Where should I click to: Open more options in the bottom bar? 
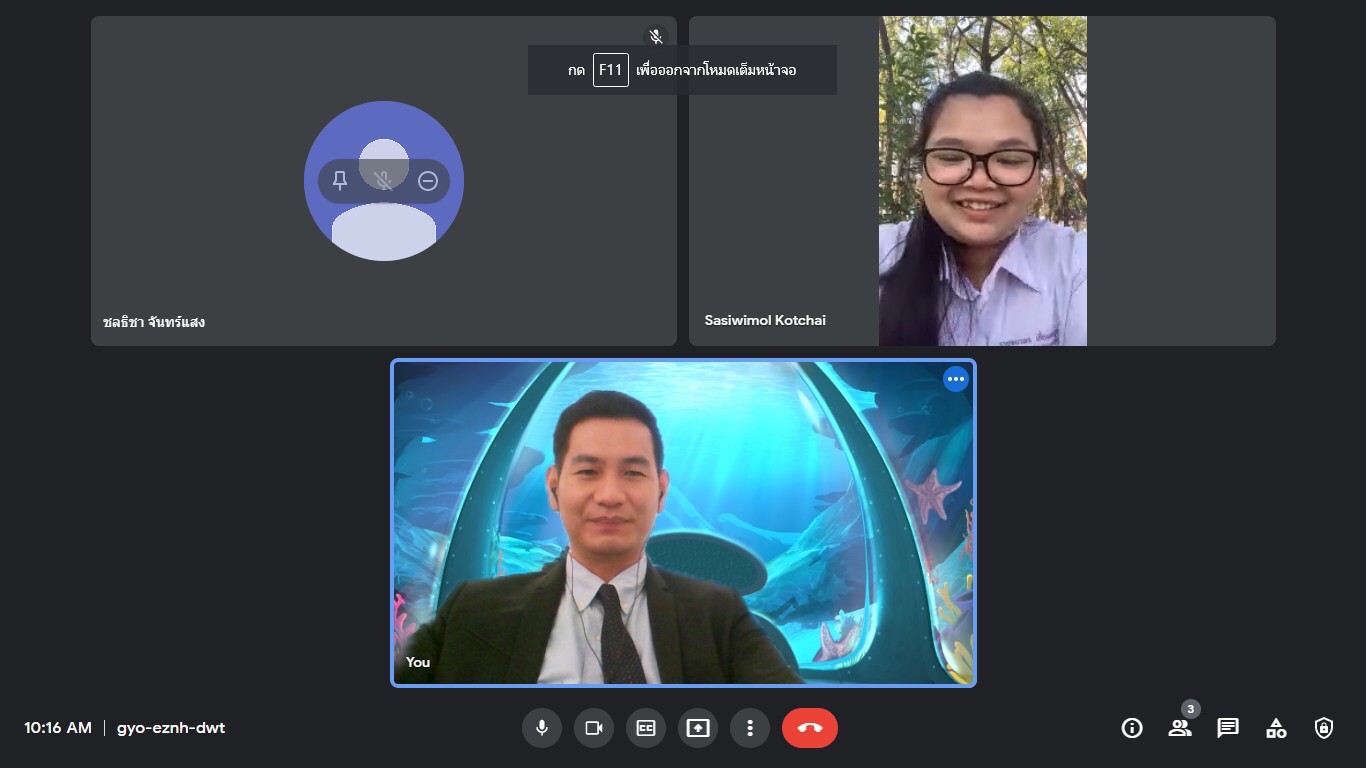point(749,728)
